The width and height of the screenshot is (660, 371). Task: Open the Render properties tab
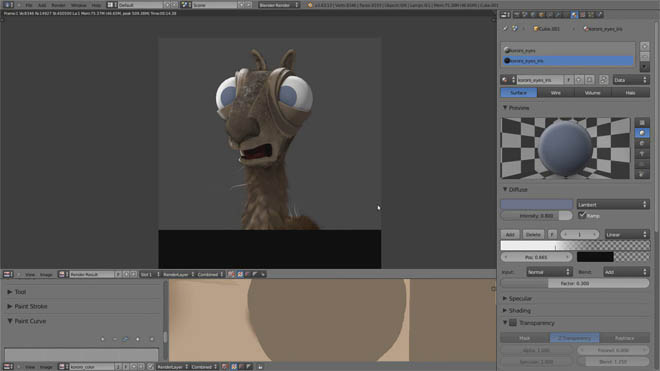pos(516,15)
